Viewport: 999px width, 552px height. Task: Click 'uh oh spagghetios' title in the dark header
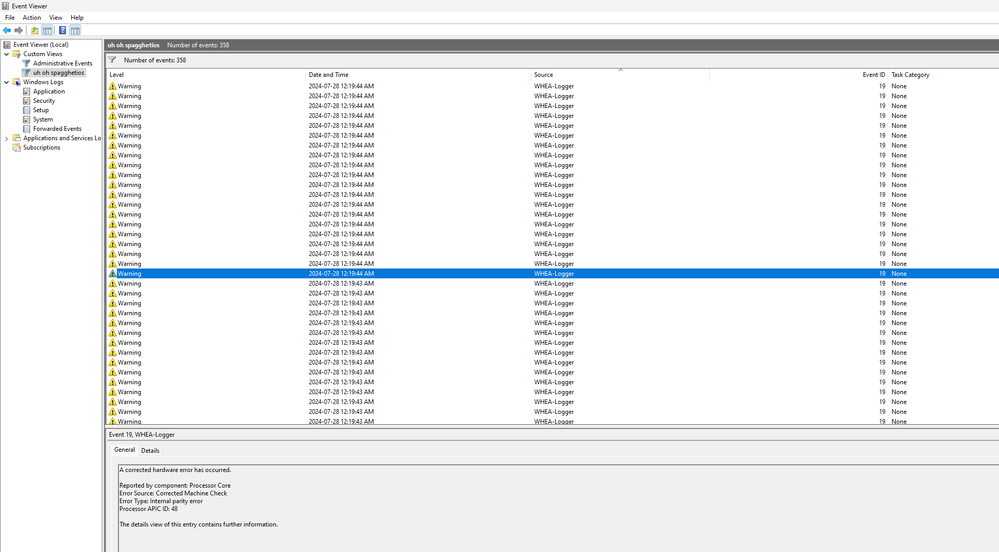click(133, 45)
